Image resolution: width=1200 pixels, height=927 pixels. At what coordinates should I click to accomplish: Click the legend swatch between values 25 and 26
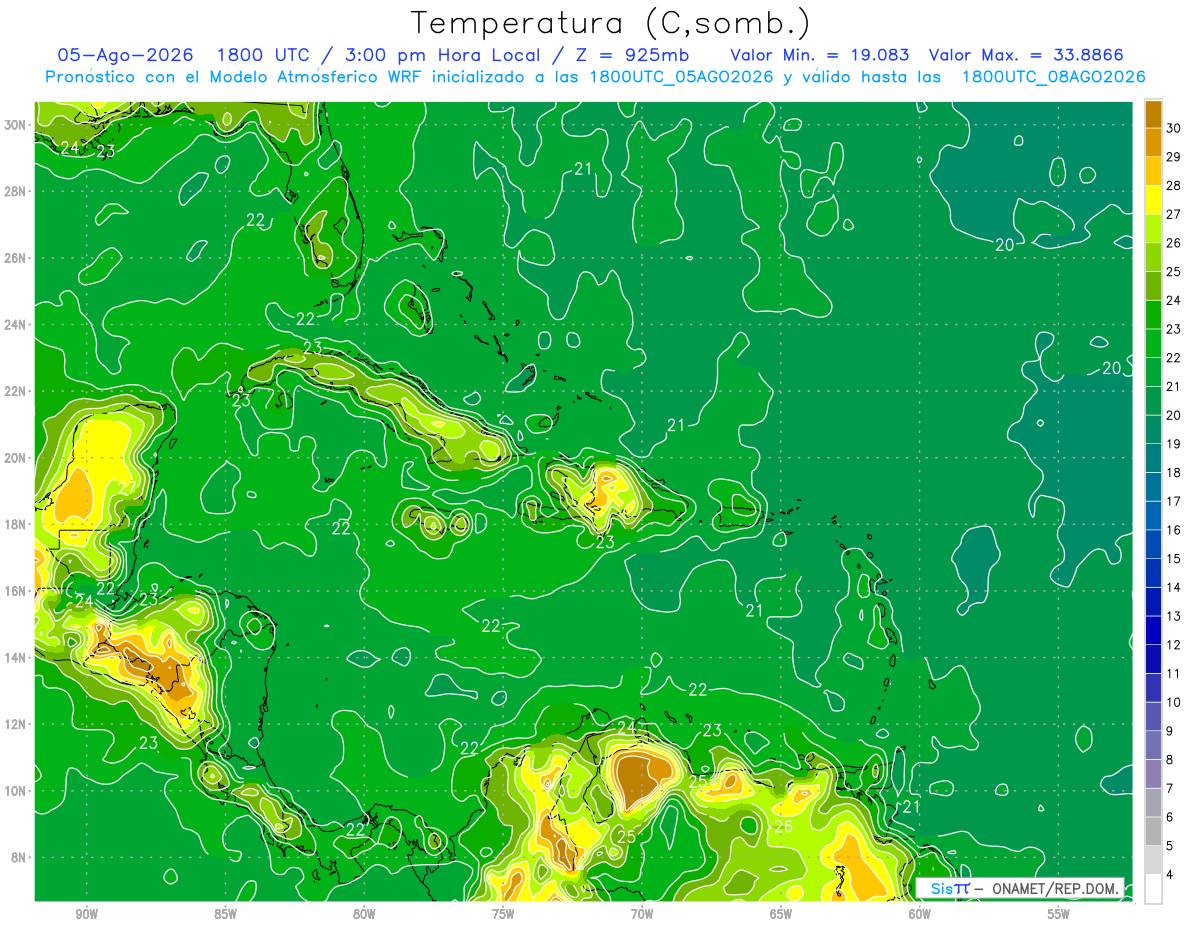click(1153, 257)
